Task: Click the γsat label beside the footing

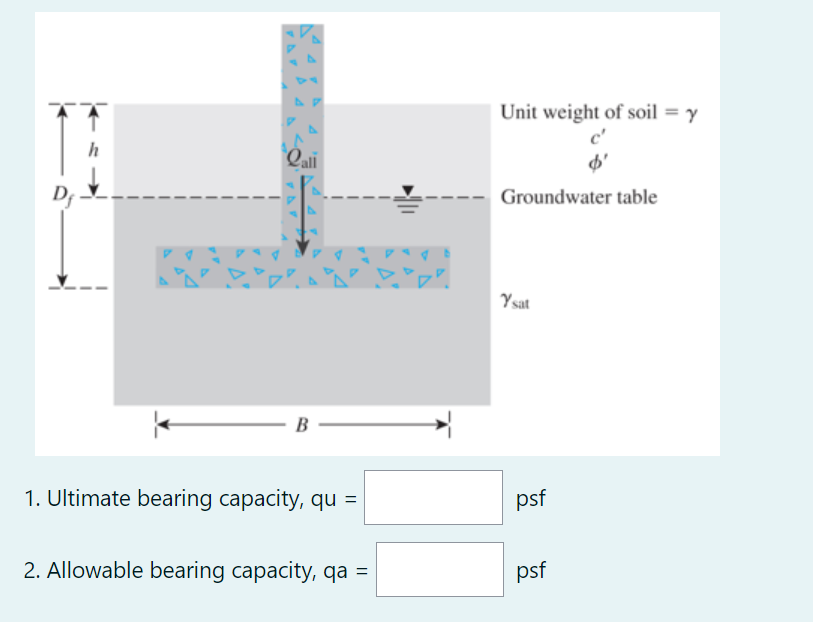Action: (513, 298)
